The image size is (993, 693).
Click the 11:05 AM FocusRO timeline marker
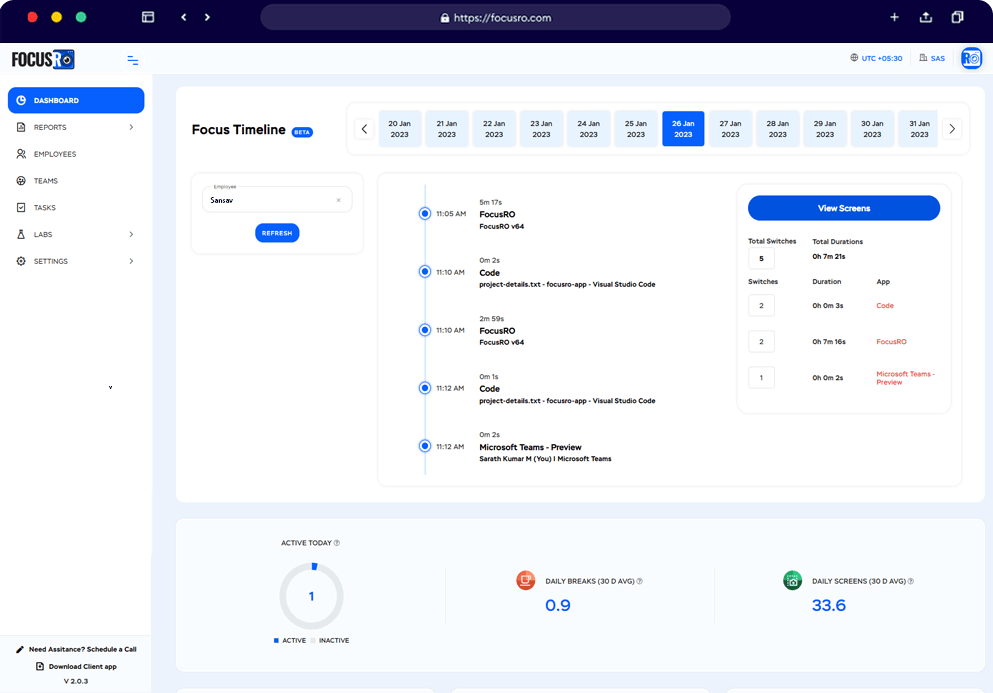point(425,213)
